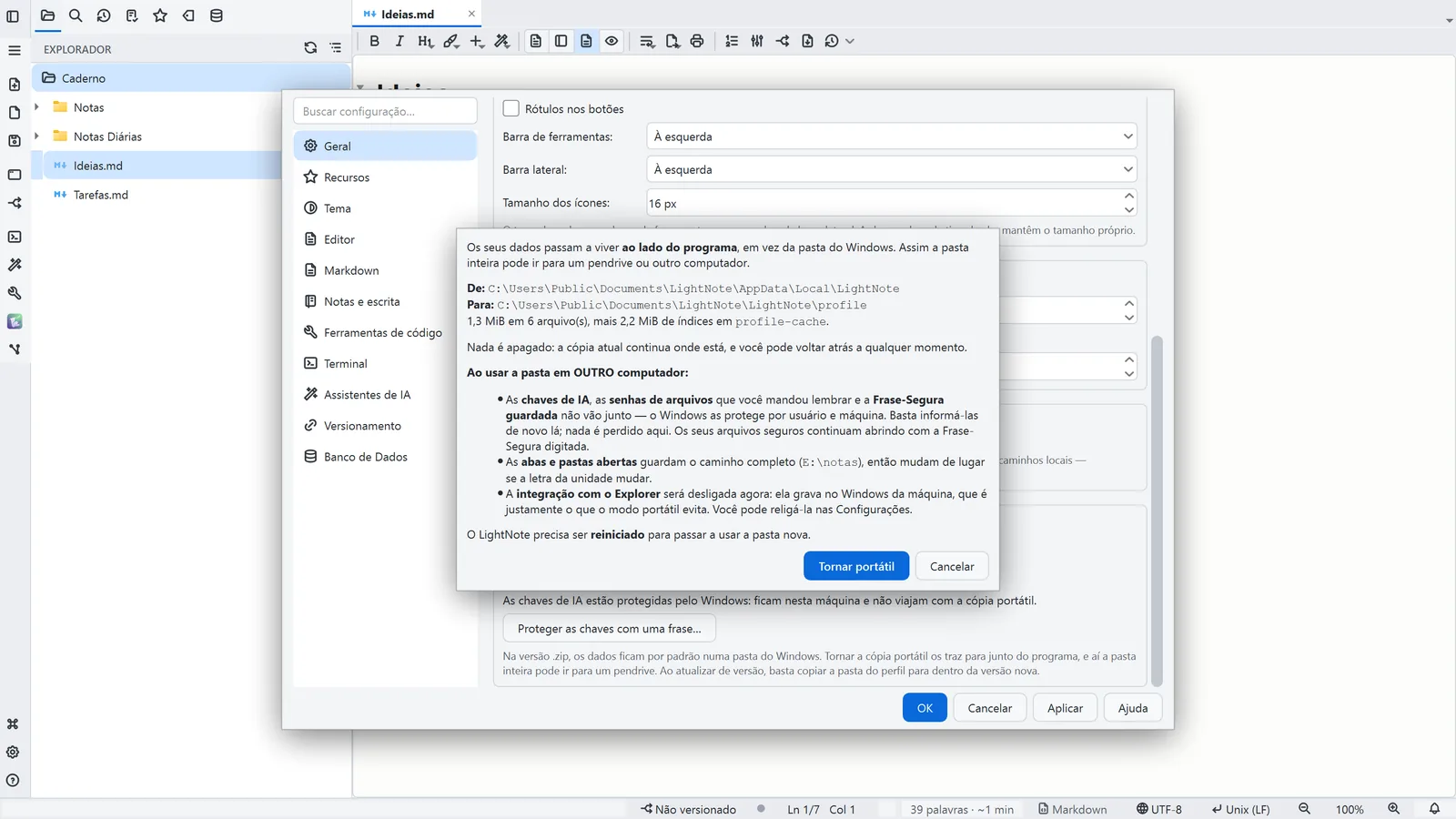Open the Barra lateral dropdown
The height and width of the screenshot is (819, 1456).
(x=892, y=169)
